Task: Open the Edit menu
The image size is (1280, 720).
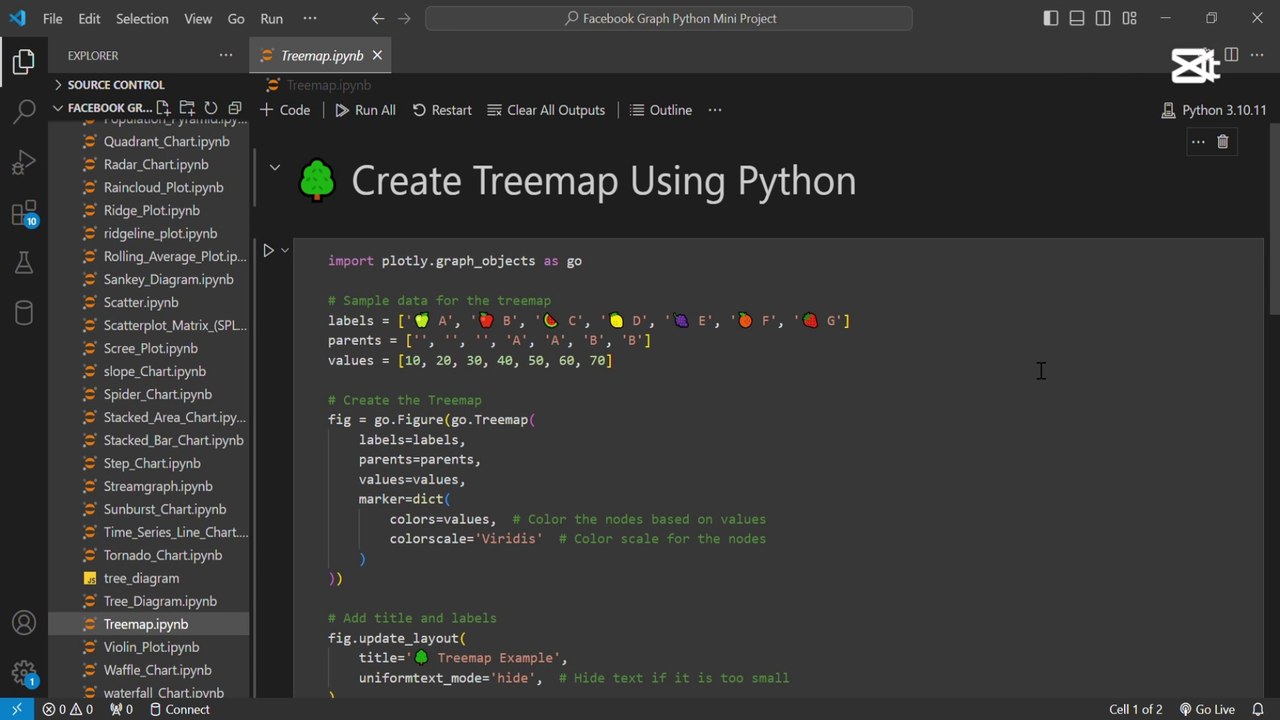Action: (x=89, y=18)
